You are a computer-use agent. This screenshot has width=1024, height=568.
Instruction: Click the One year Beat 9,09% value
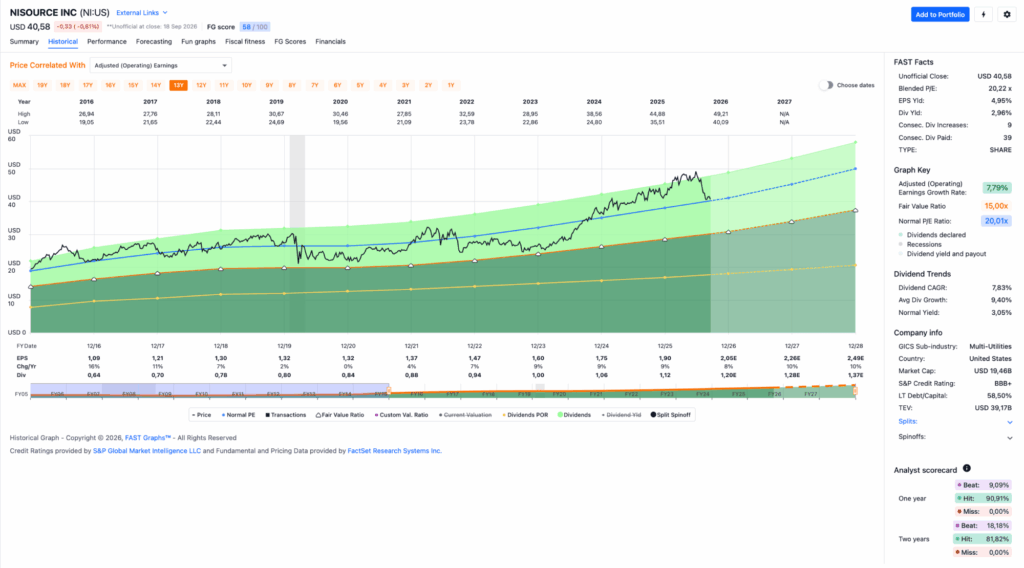pos(984,485)
